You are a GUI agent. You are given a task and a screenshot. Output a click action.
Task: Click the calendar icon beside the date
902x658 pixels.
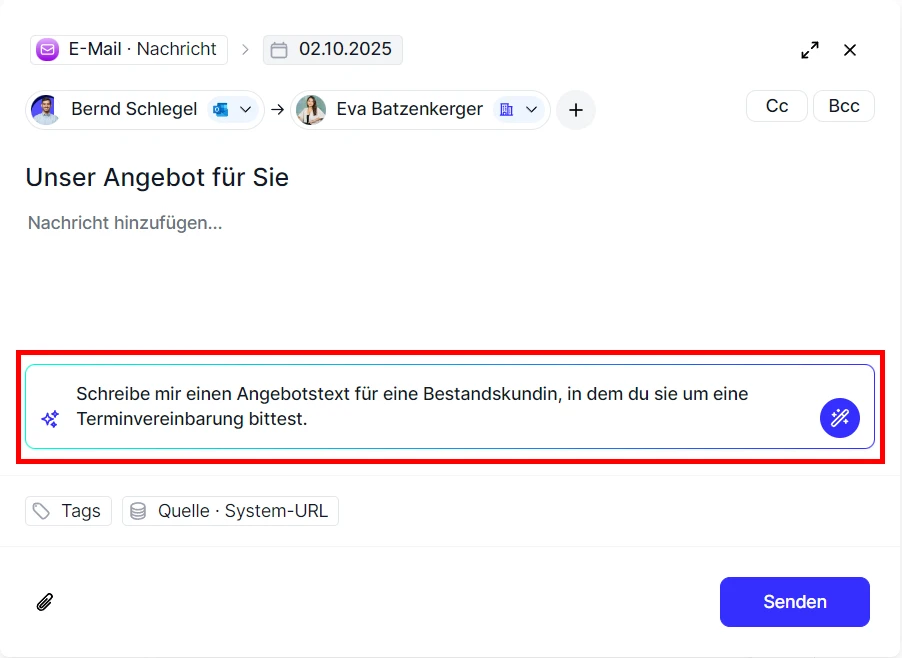[x=279, y=49]
